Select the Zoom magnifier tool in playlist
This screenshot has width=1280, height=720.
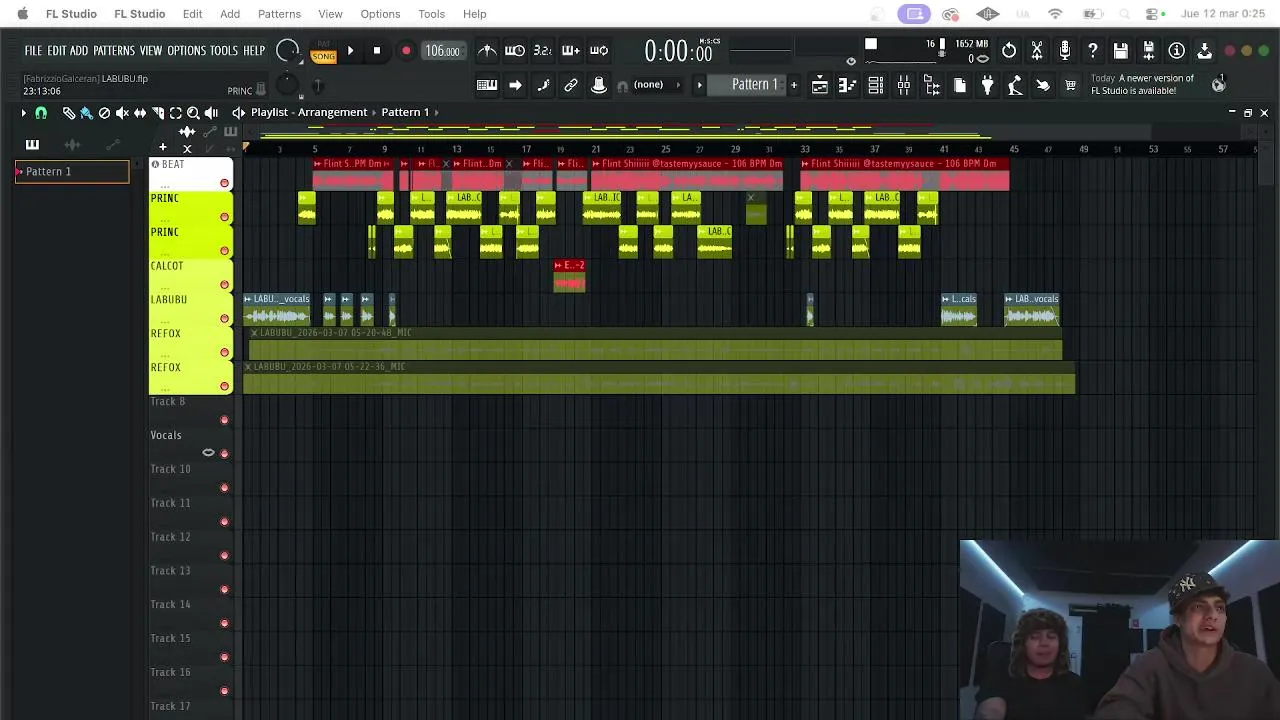coord(194,113)
